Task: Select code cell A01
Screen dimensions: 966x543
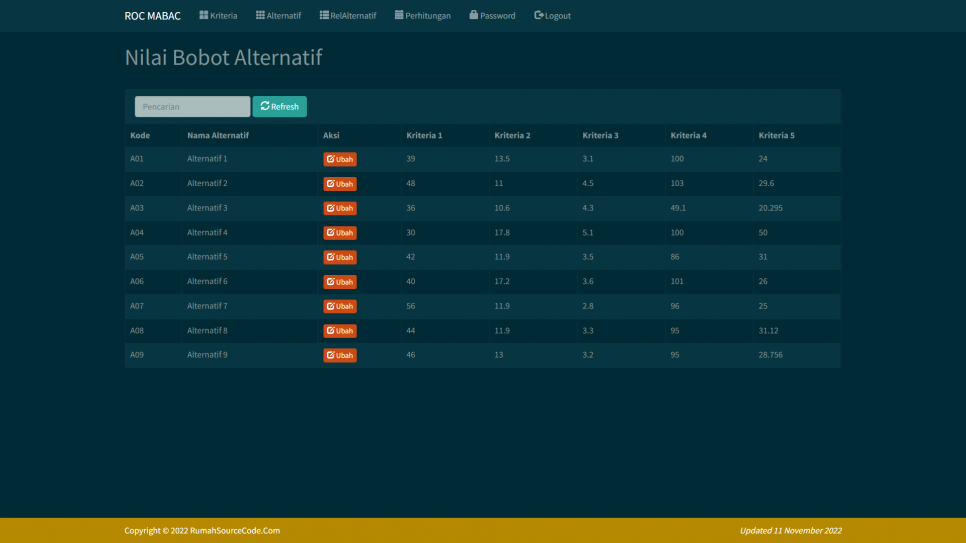Action: click(137, 159)
